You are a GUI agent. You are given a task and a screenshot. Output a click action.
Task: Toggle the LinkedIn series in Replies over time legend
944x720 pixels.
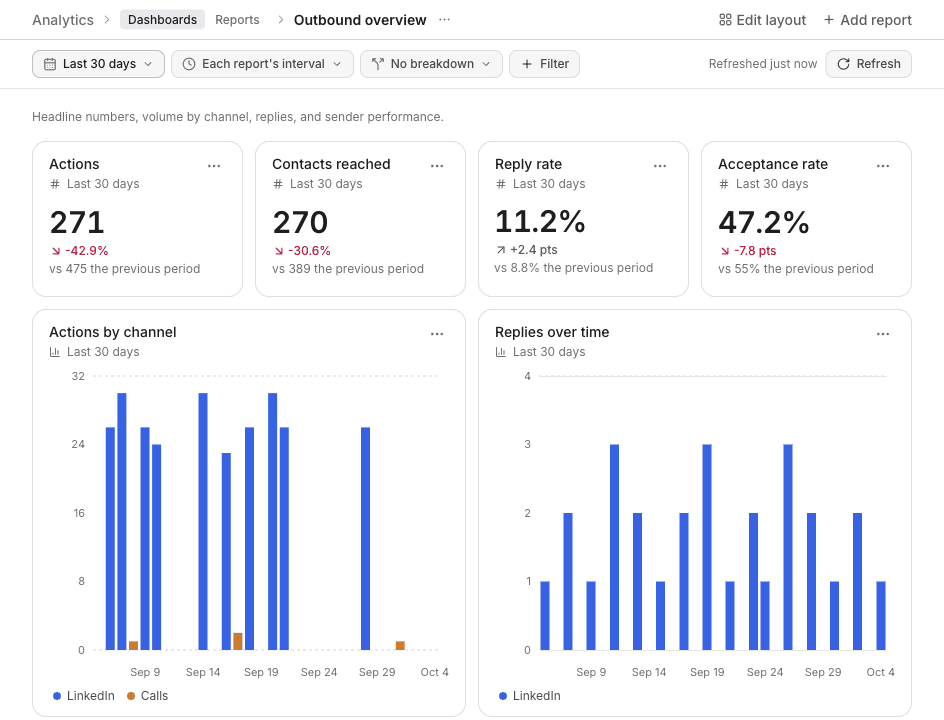coord(530,696)
